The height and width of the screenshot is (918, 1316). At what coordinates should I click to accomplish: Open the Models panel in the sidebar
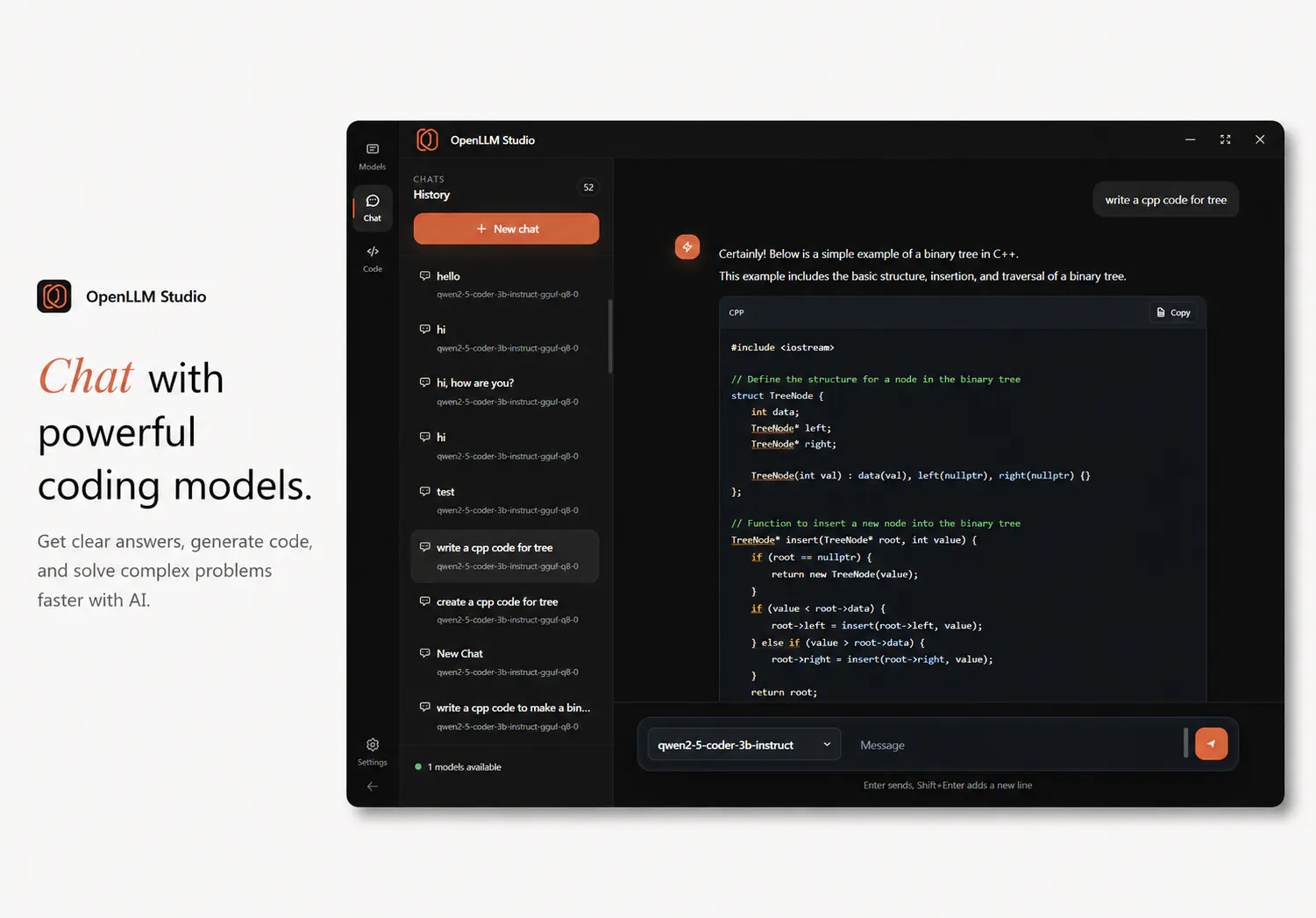373,156
